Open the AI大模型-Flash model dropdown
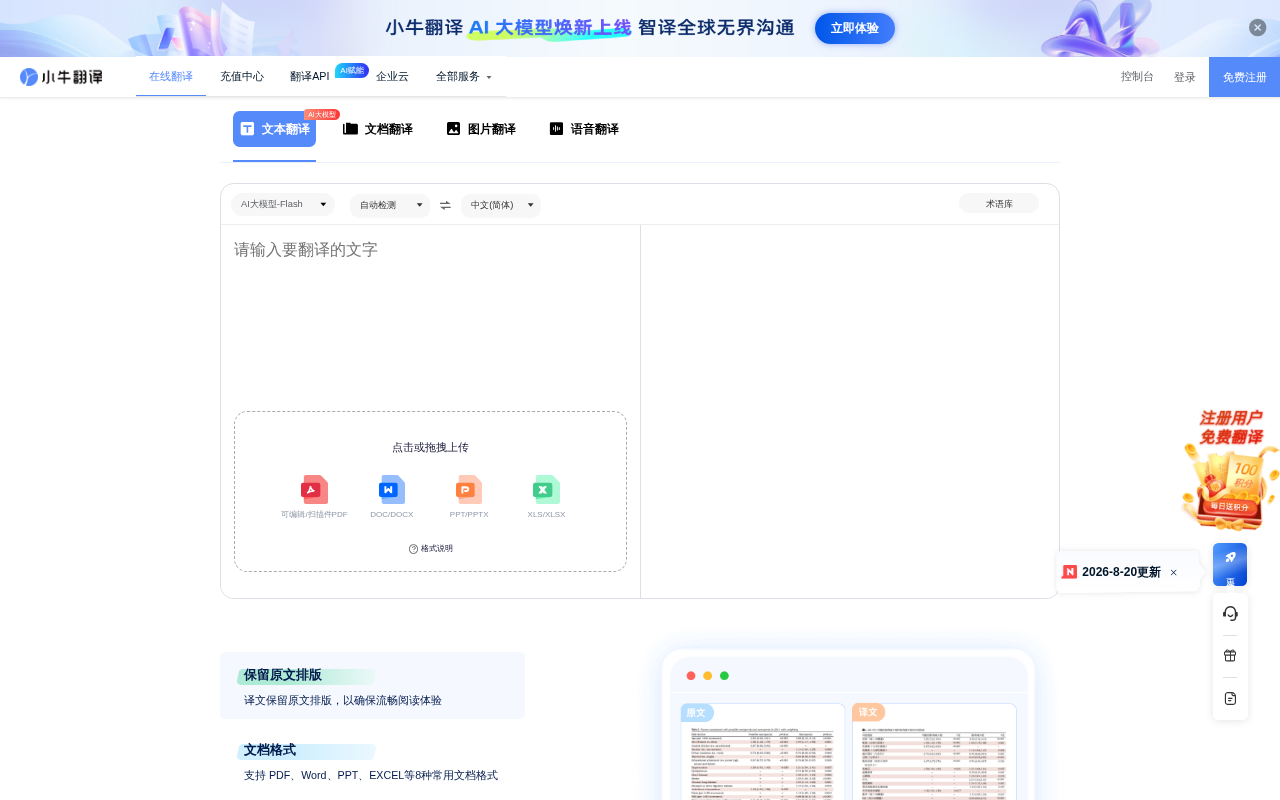 click(x=283, y=204)
